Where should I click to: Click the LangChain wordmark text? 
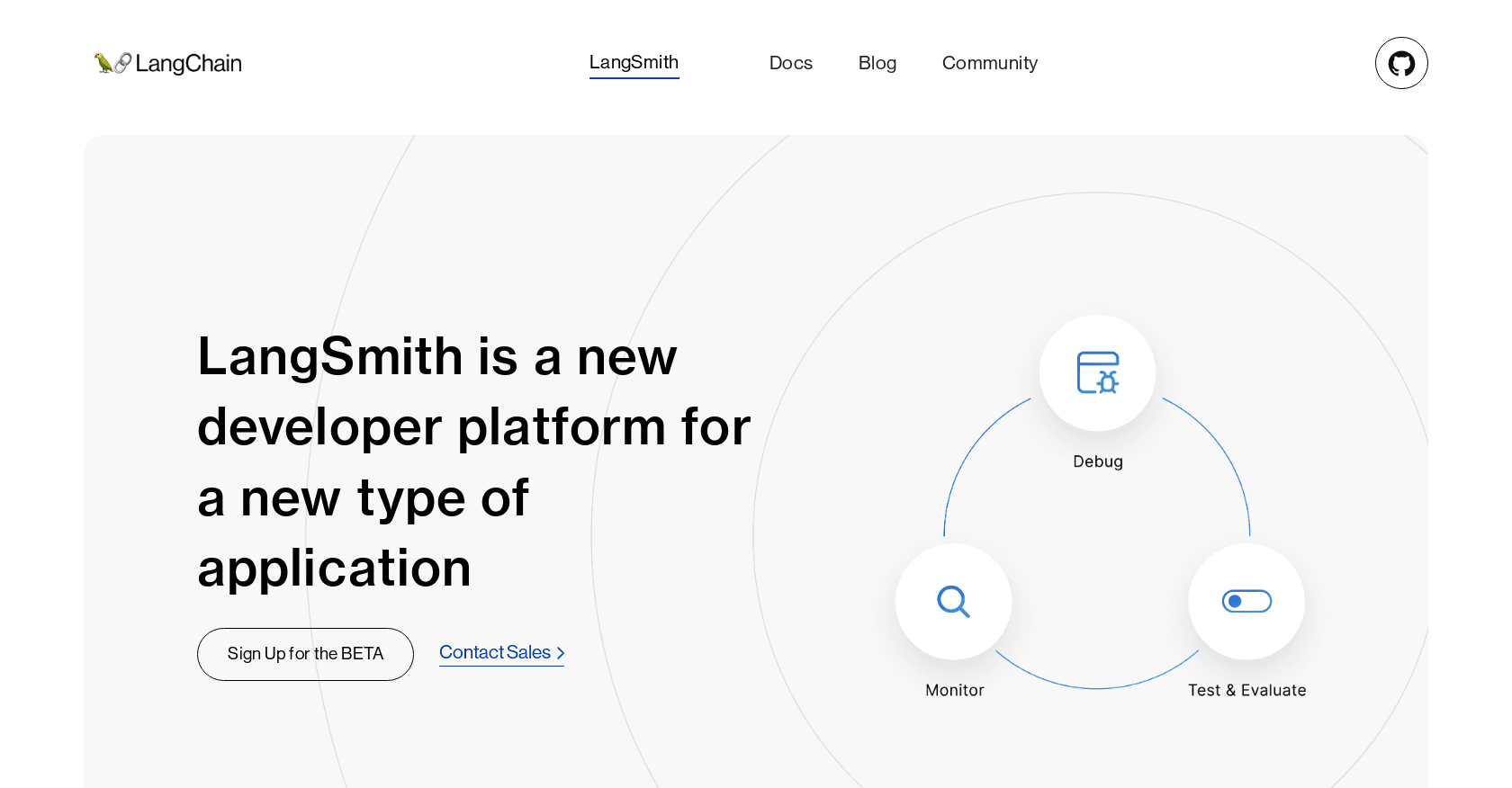point(188,64)
